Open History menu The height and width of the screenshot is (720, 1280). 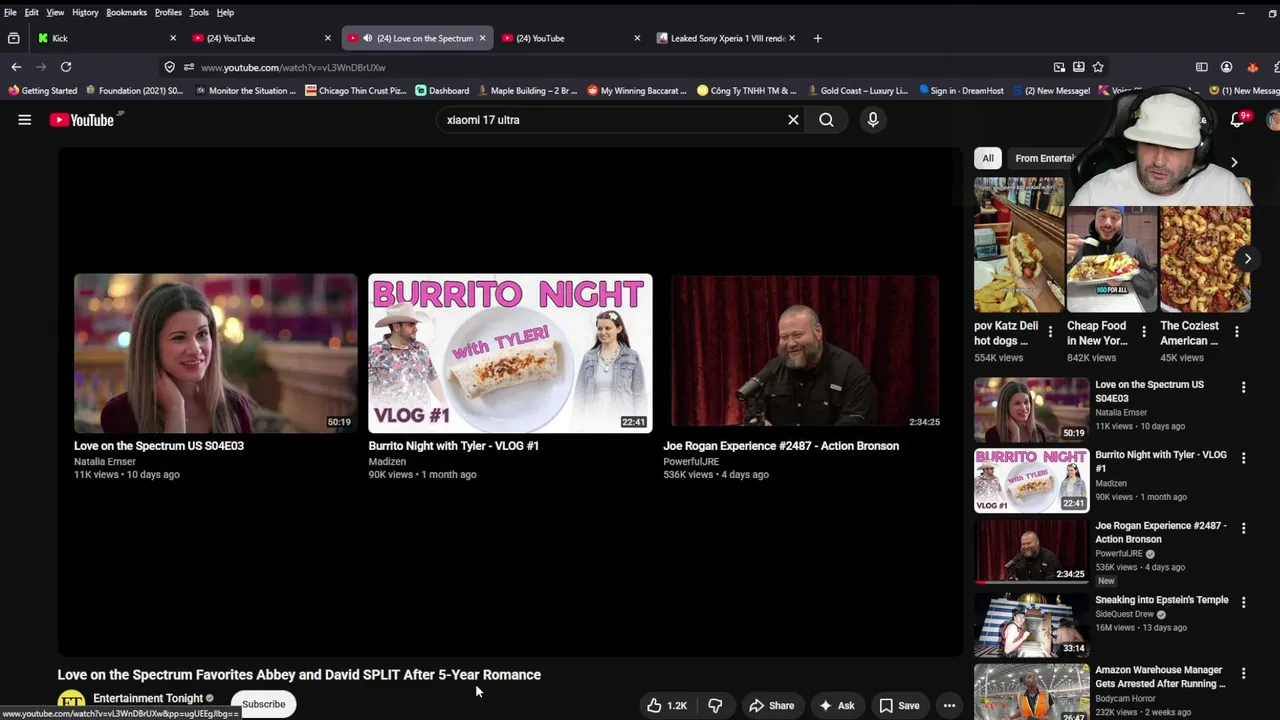point(85,12)
